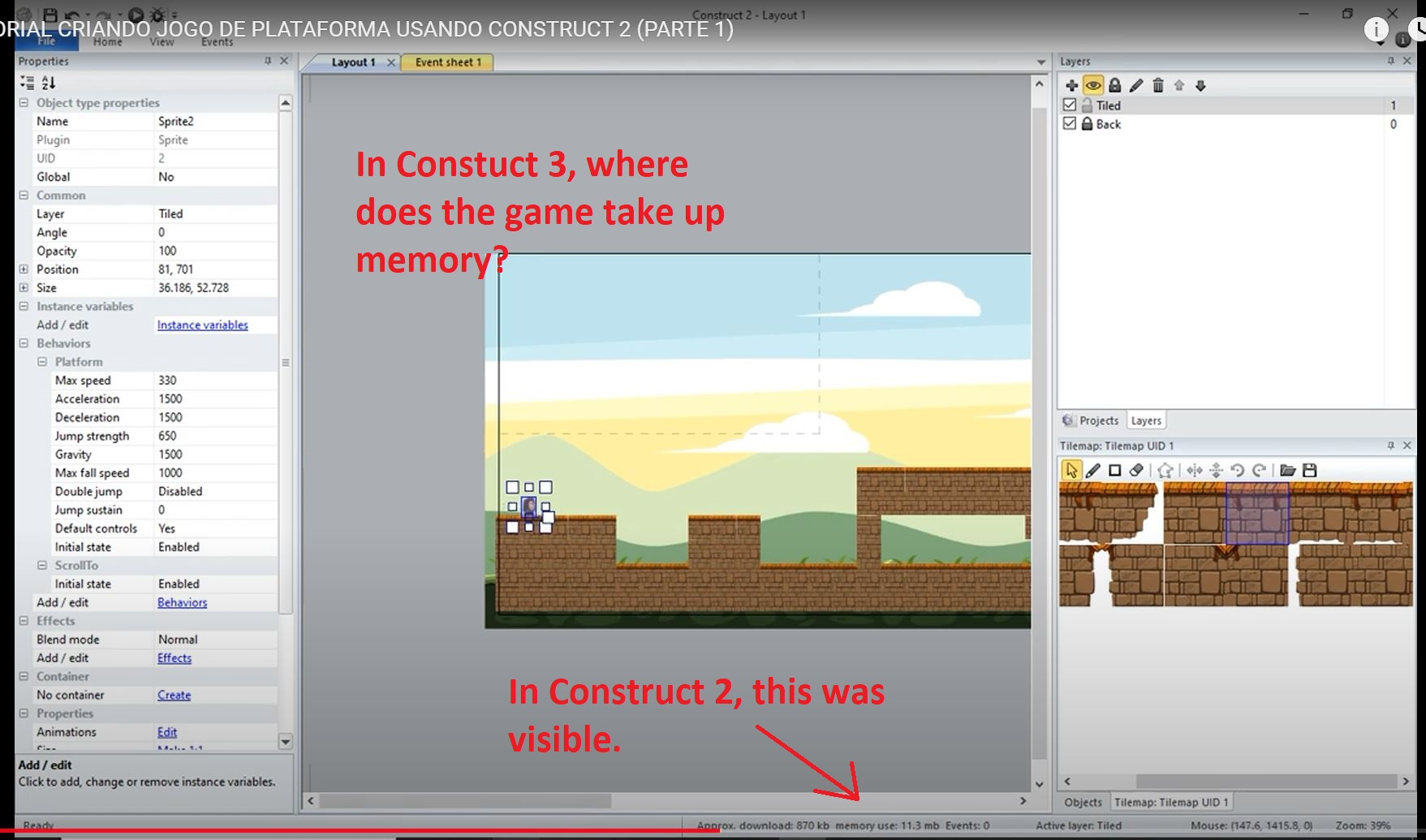Rotate tile counter-clockwise in Tilemap toolbar
This screenshot has height=840, width=1426.
pos(1238,470)
